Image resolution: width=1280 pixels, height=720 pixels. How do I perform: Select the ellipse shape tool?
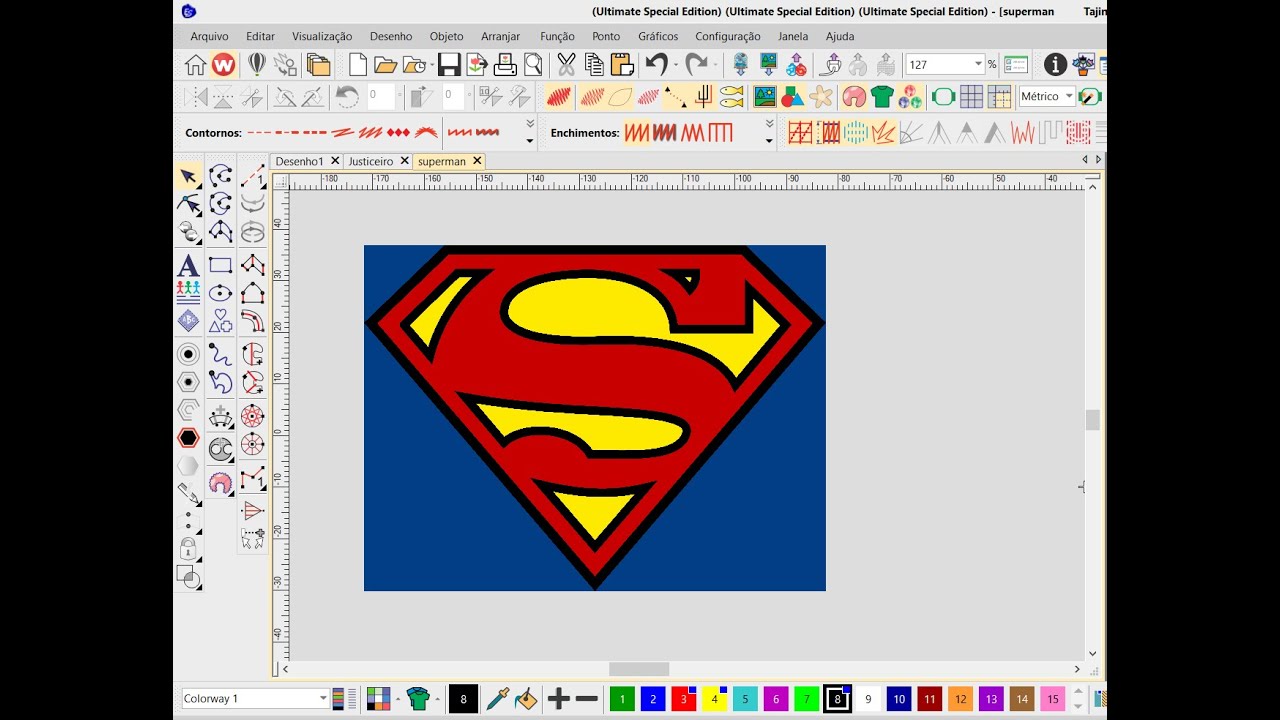(220, 293)
